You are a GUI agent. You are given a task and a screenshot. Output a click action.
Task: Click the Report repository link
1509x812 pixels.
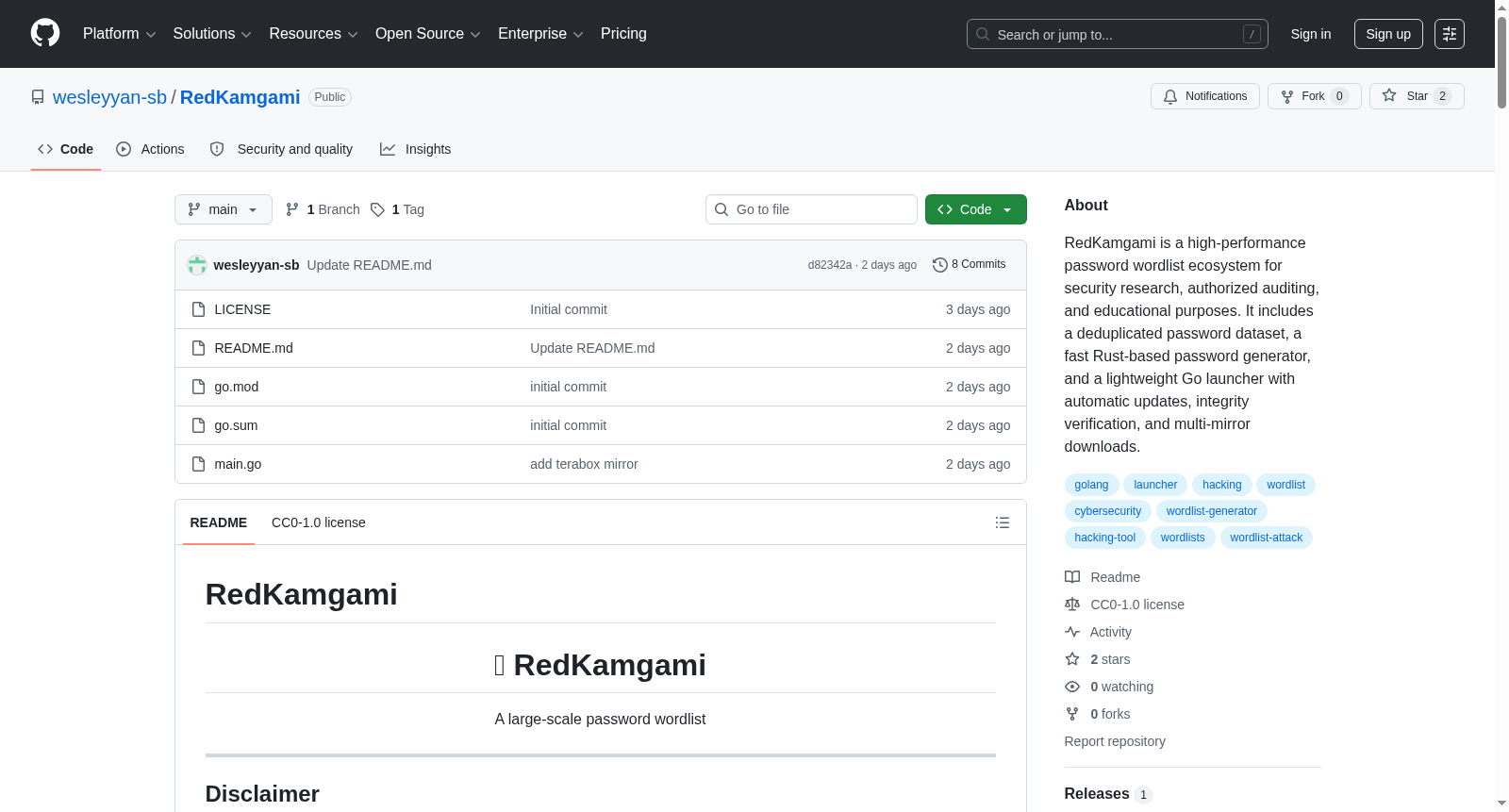tap(1115, 741)
